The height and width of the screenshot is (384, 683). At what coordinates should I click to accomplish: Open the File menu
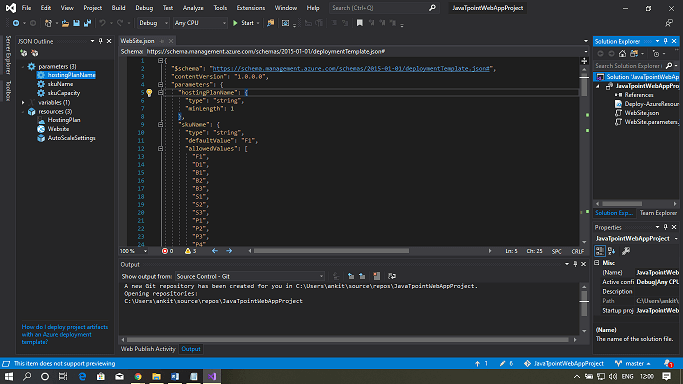tap(26, 8)
